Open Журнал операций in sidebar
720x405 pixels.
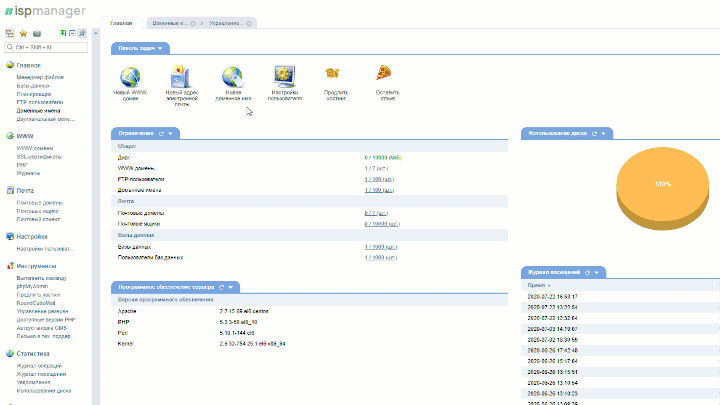(39, 366)
